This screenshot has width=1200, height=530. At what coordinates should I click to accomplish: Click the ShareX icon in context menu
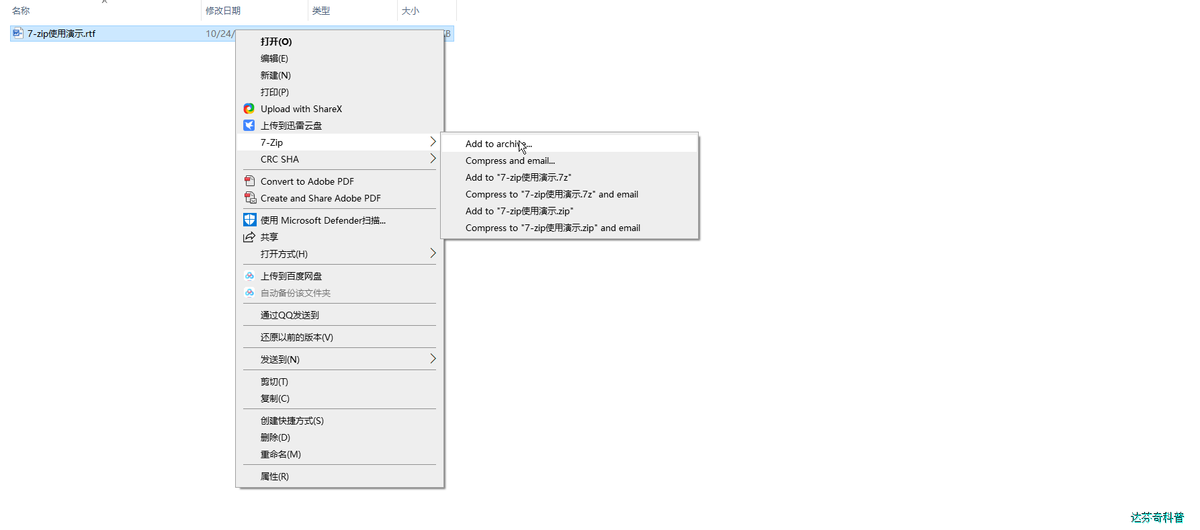click(x=249, y=109)
